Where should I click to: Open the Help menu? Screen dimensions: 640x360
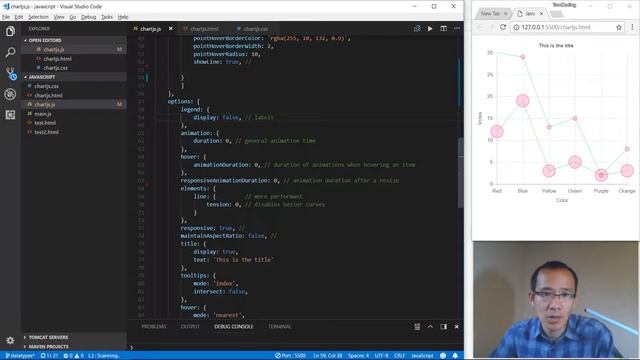coord(123,17)
